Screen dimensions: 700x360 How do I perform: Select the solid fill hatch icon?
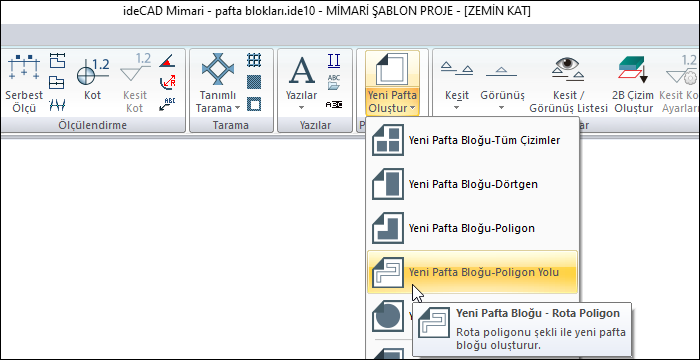point(254,82)
